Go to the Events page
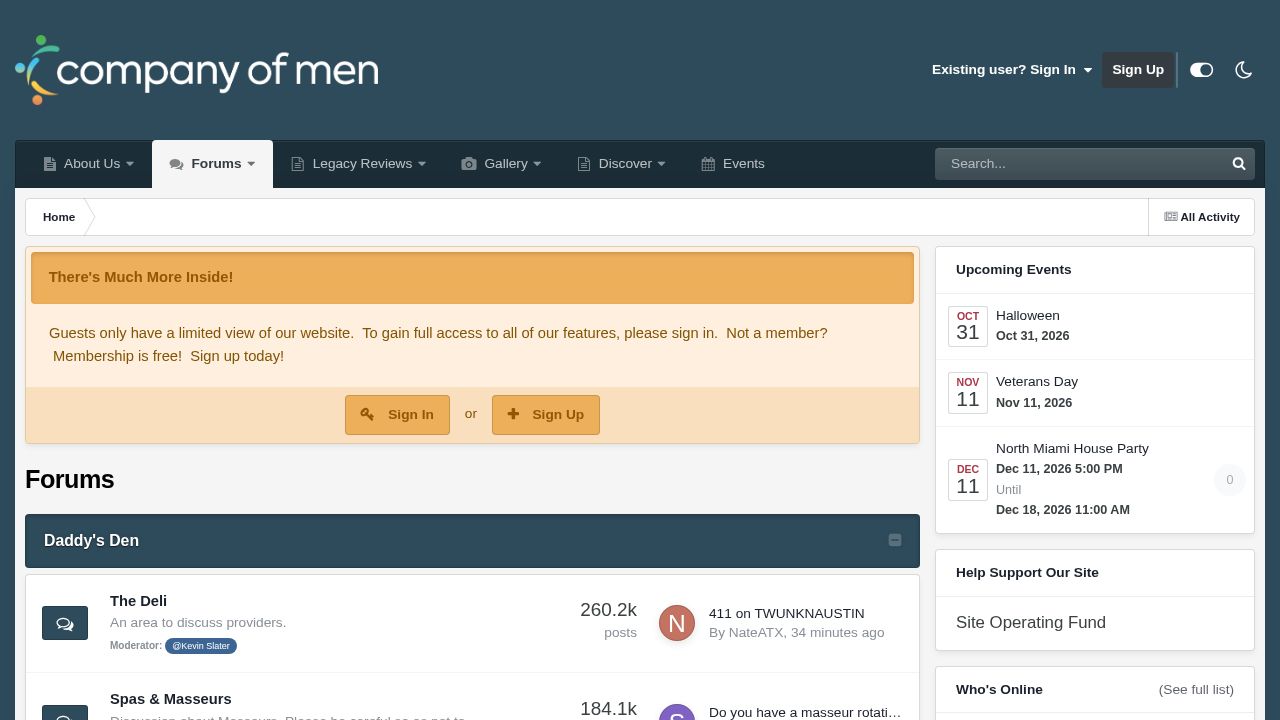Image resolution: width=1280 pixels, height=720 pixels. tap(733, 164)
